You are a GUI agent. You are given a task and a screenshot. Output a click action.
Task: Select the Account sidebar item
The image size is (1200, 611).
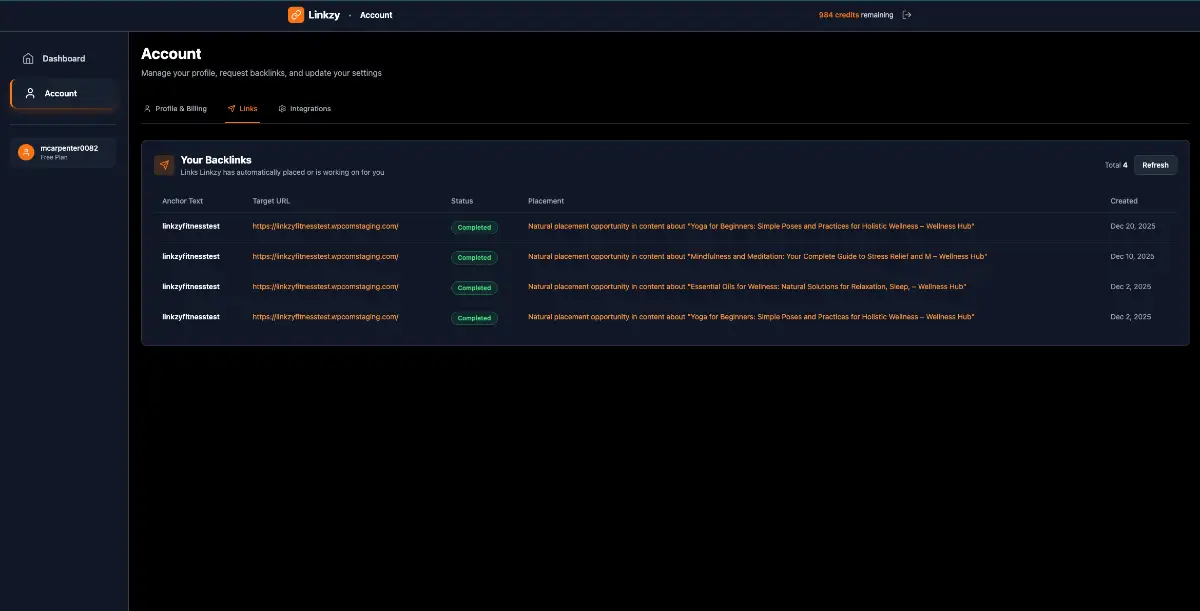coord(64,93)
